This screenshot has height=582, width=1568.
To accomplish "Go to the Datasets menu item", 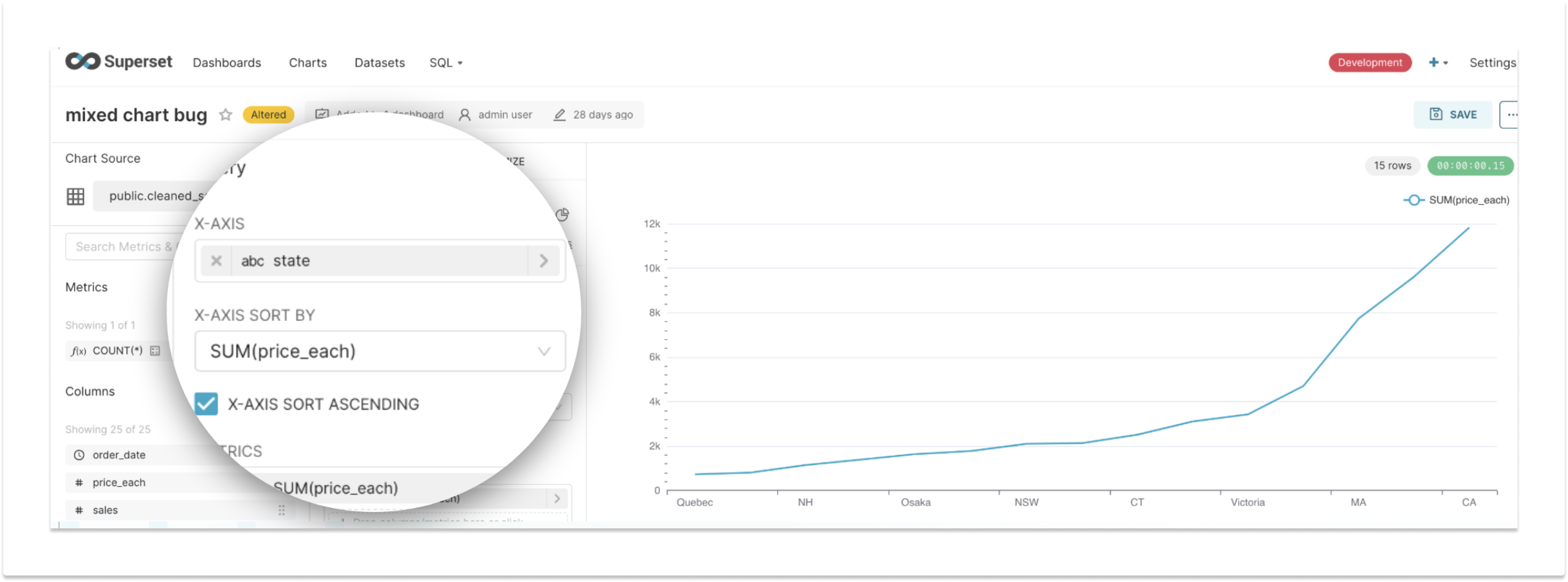I will pos(379,63).
